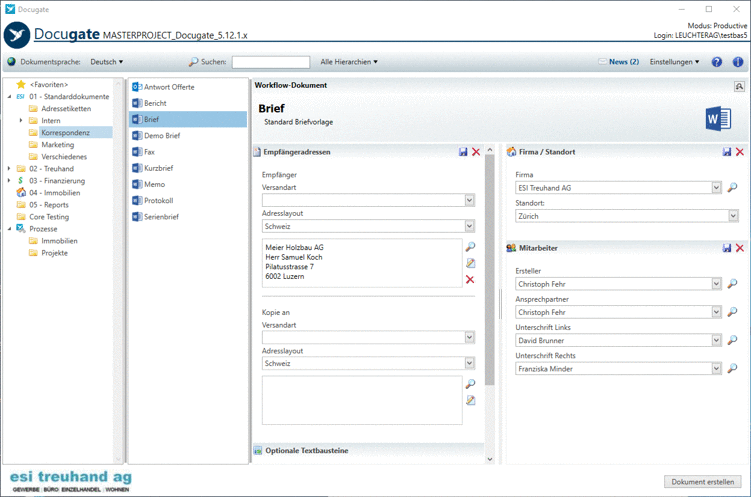Remove Firma / Standort section red X

(x=740, y=152)
